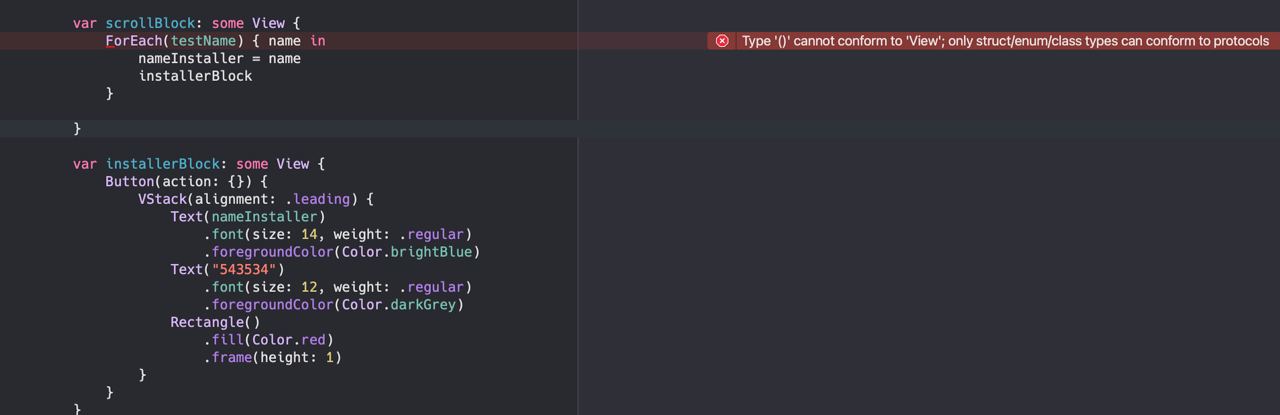Click '.font(size: 14, weight: .regular)' line

click(x=338, y=234)
